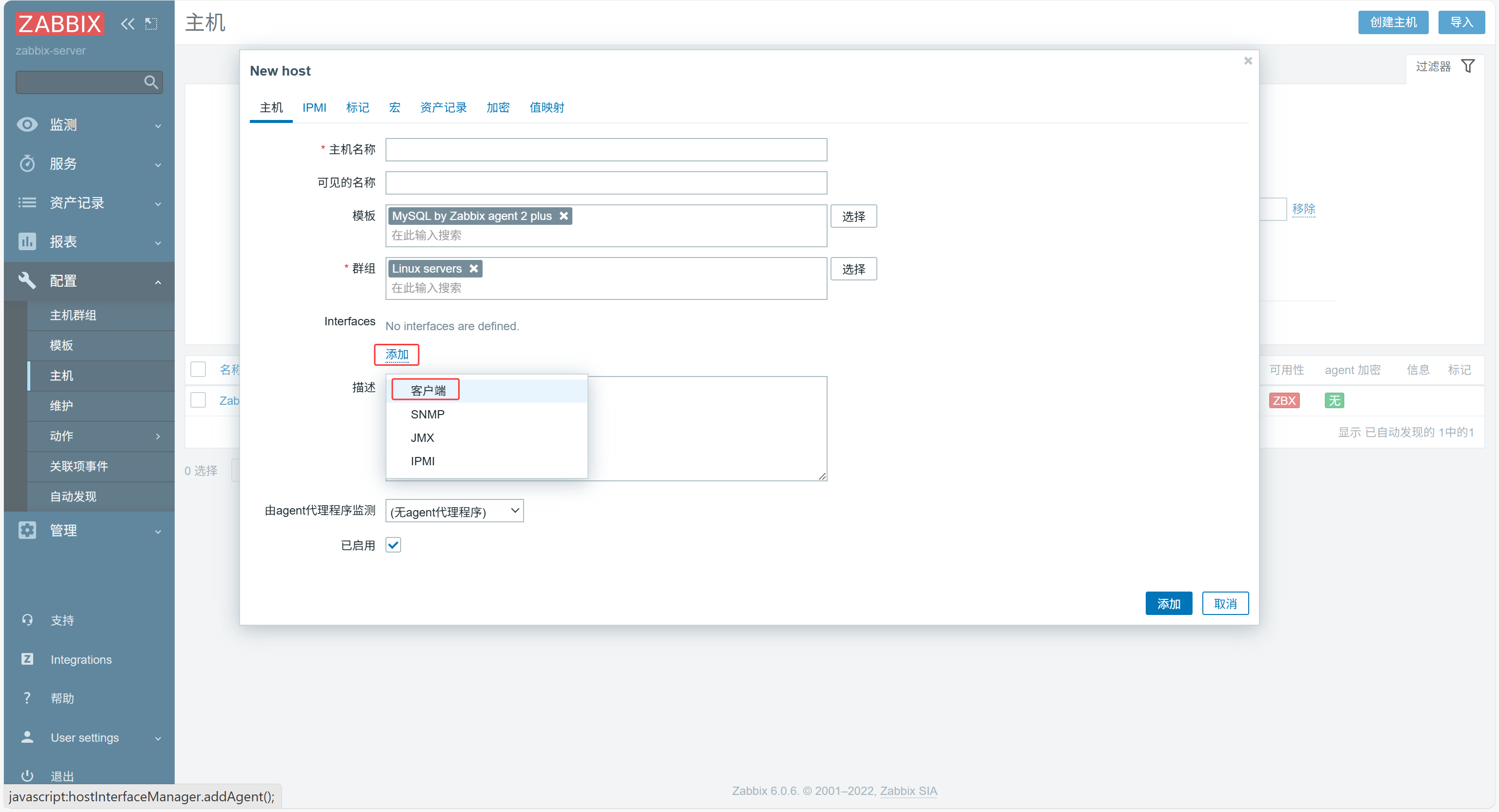Switch to the 加密 tab
1499x812 pixels.
[x=498, y=108]
